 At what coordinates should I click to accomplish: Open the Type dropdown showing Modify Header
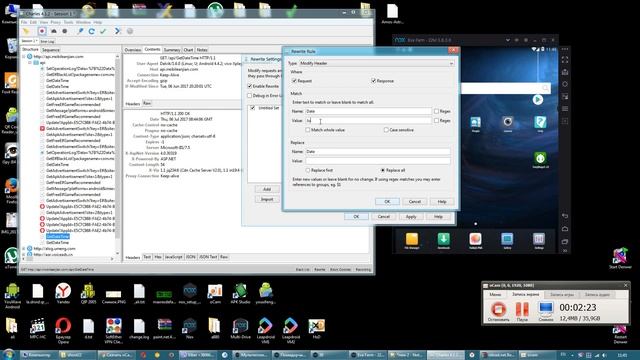click(x=376, y=63)
